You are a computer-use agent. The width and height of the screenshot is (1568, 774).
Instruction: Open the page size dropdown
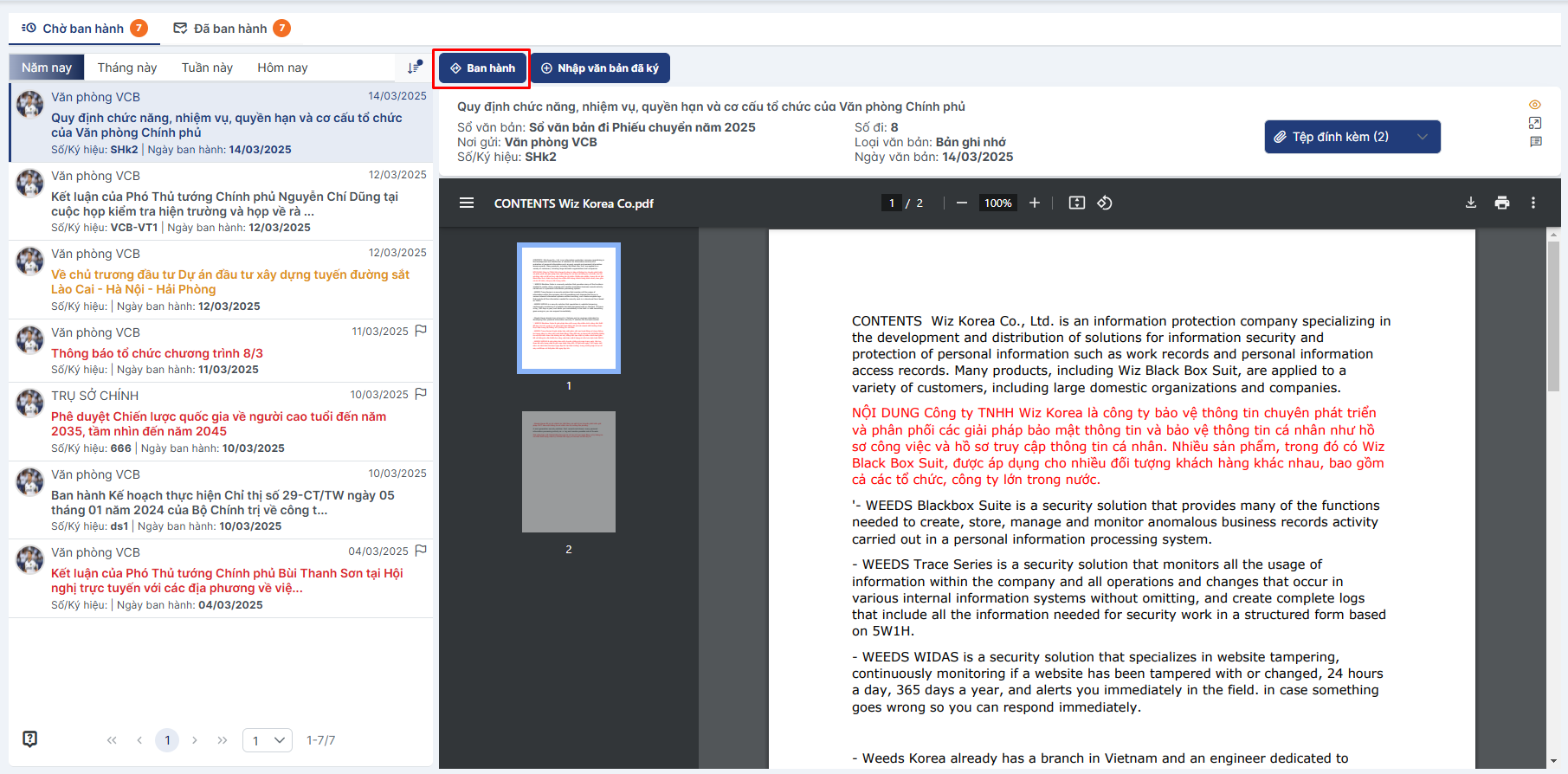[268, 740]
